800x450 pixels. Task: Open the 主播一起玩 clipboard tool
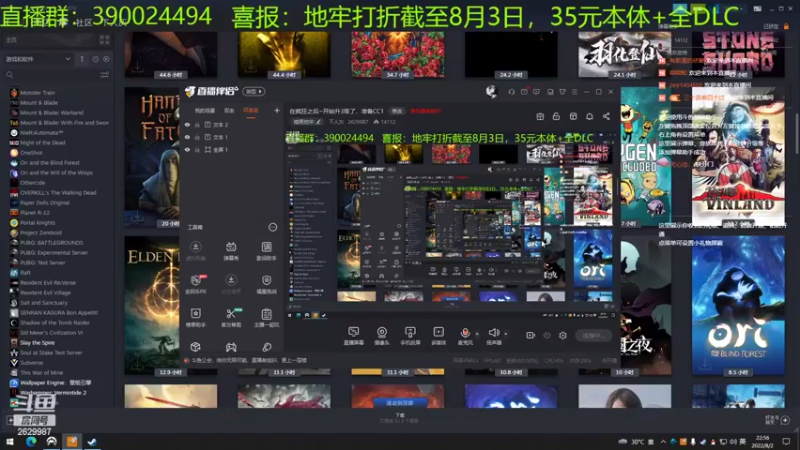pos(266,317)
